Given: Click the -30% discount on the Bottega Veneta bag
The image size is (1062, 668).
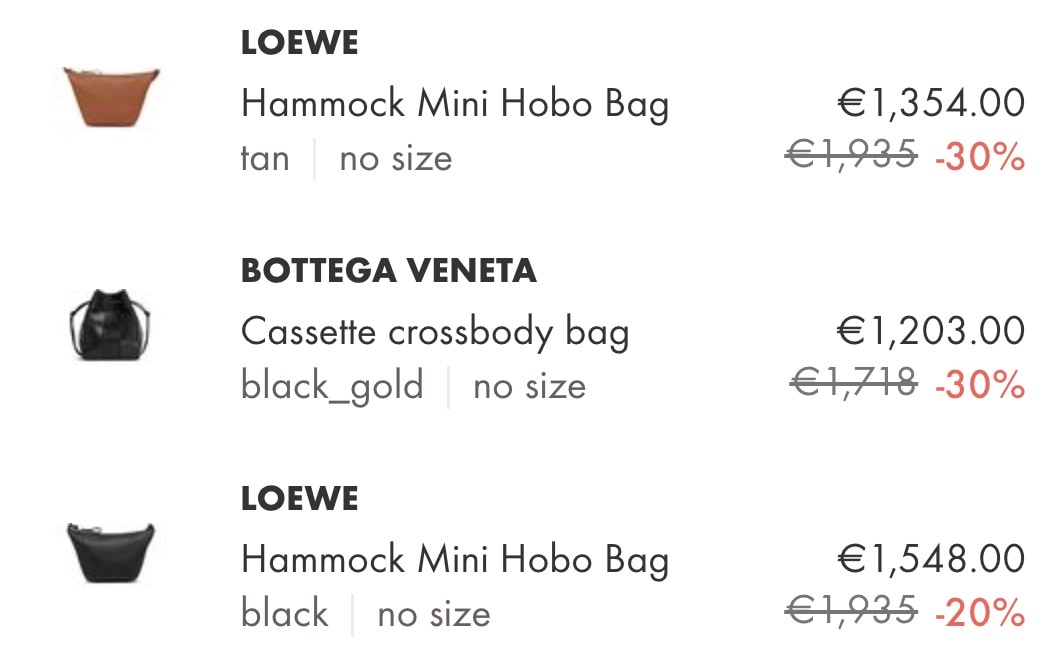Looking at the screenshot, I should 980,383.
